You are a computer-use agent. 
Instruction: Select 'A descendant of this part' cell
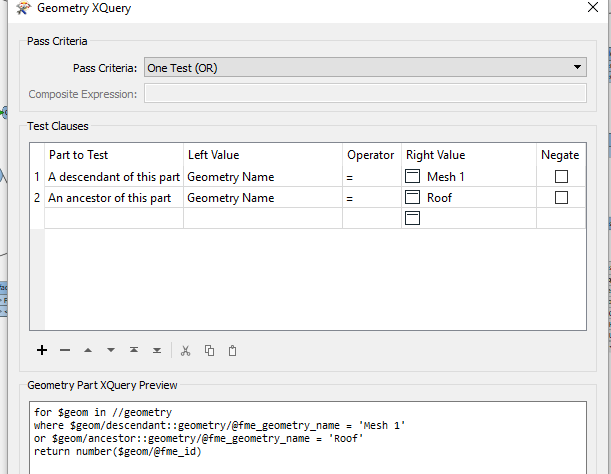click(x=114, y=177)
